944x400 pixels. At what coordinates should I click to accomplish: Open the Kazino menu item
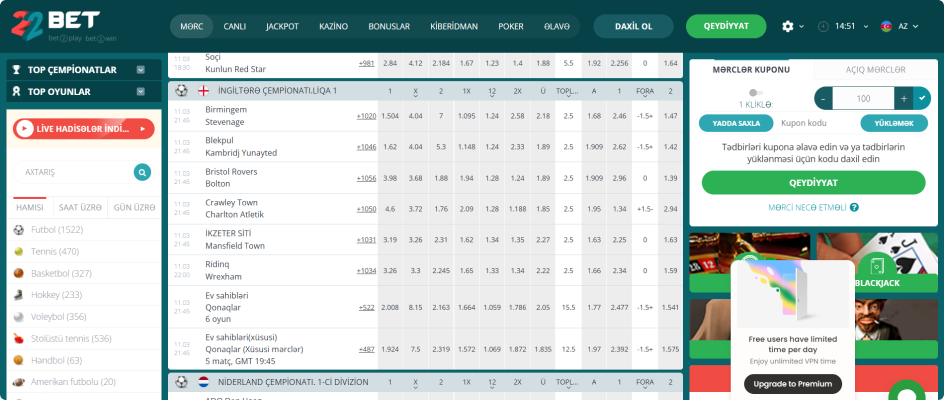click(x=334, y=27)
